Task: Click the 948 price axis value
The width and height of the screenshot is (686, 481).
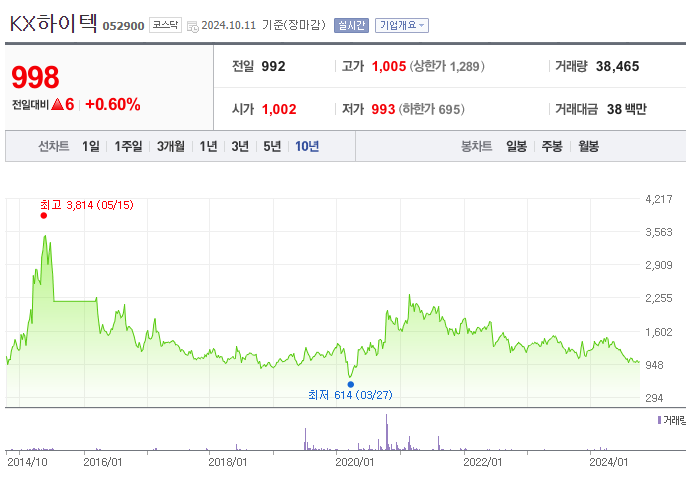Action: (654, 365)
